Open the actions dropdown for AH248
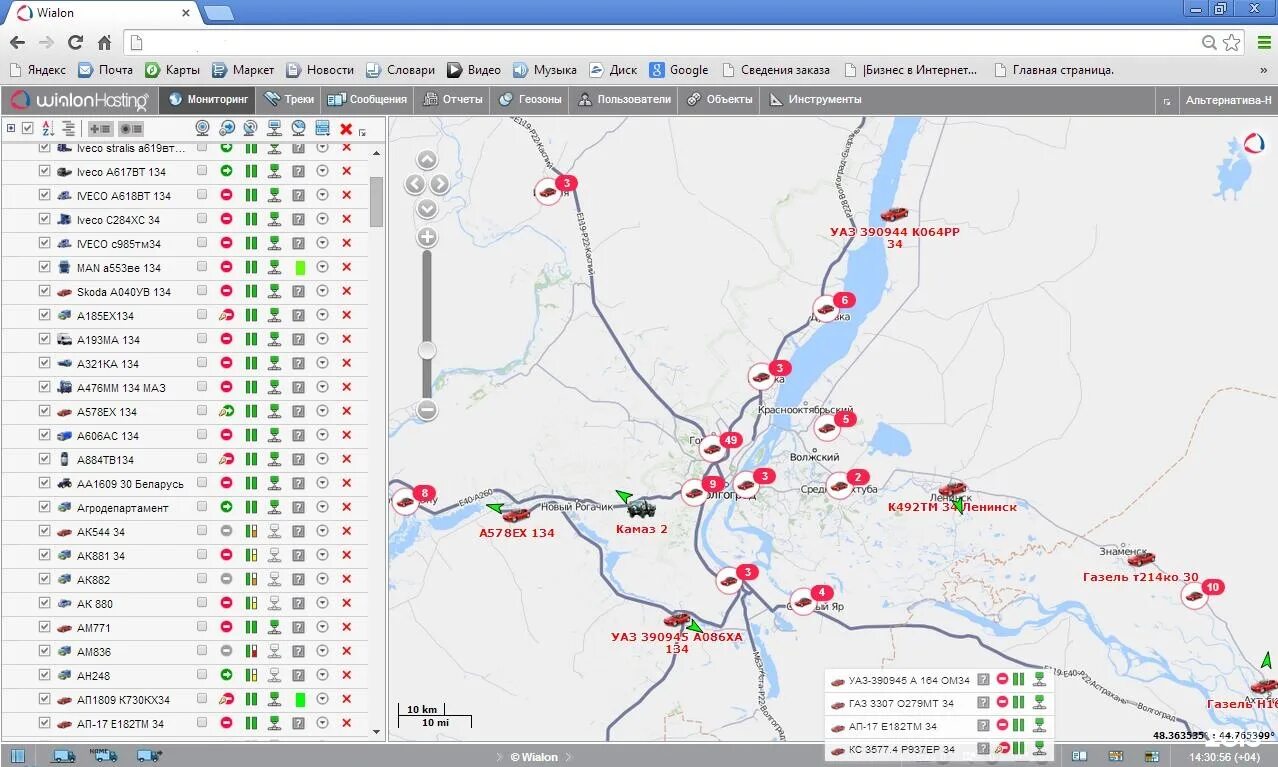This screenshot has height=767, width=1278. pyautogui.click(x=322, y=675)
